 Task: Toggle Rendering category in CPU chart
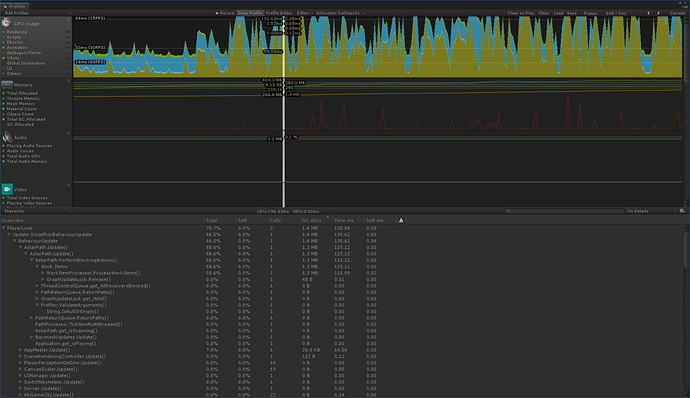17,32
